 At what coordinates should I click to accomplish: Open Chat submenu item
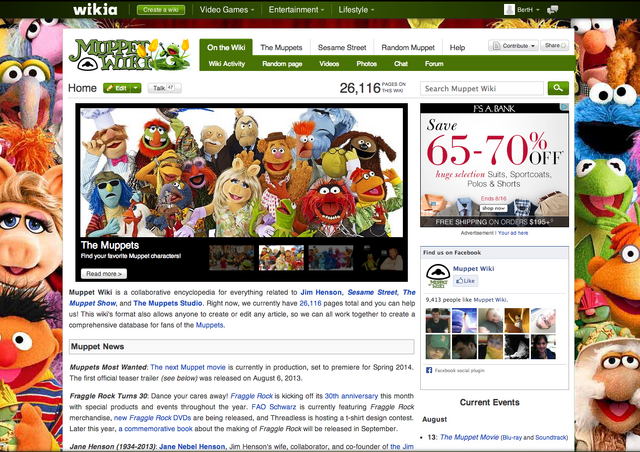click(401, 64)
